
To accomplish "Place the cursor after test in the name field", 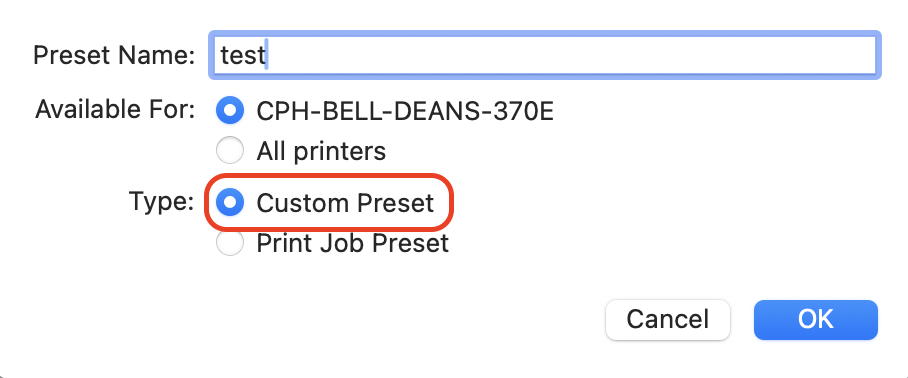I will [x=266, y=56].
